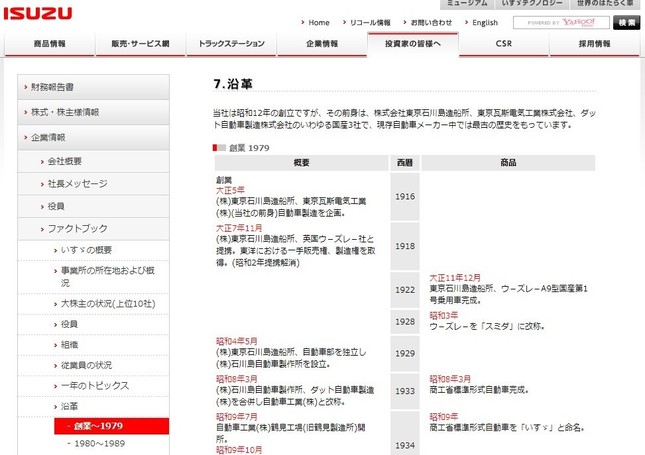Viewport: 645px width, 455px height.
Task: Focus the Yahoo search input field
Action: [560, 22]
